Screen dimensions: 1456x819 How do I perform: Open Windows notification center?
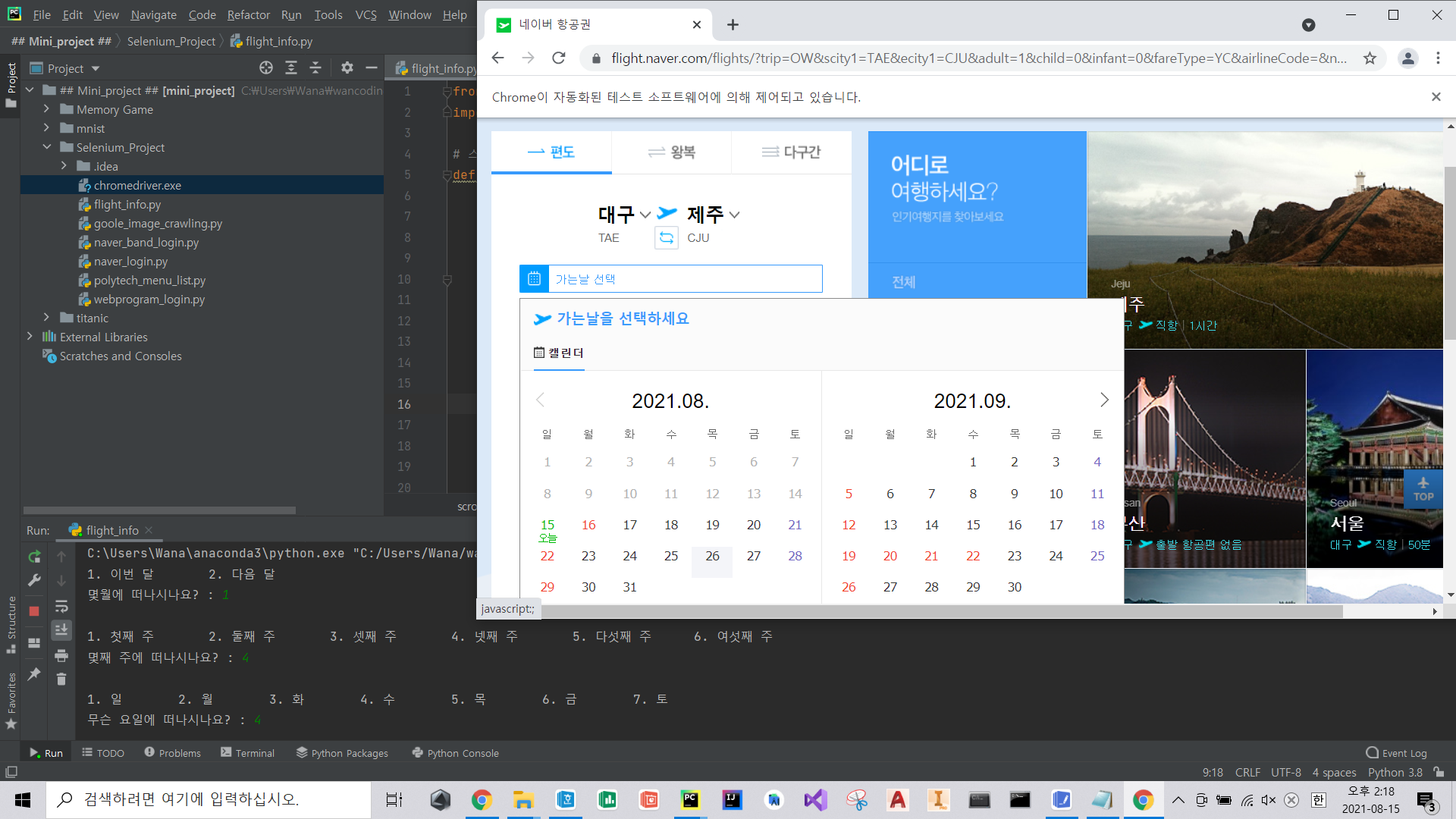tap(1426, 802)
